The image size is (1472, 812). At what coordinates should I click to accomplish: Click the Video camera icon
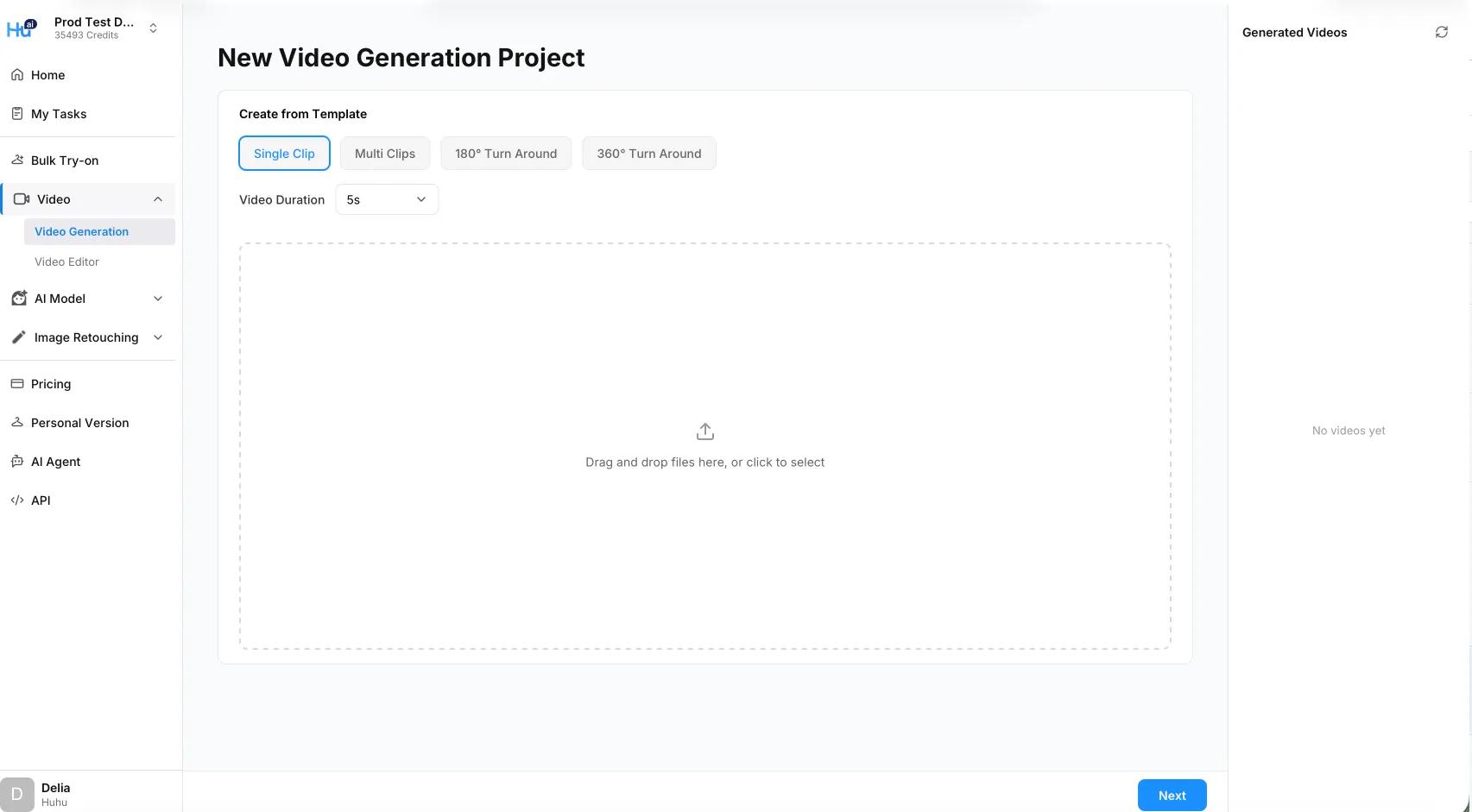[x=22, y=199]
